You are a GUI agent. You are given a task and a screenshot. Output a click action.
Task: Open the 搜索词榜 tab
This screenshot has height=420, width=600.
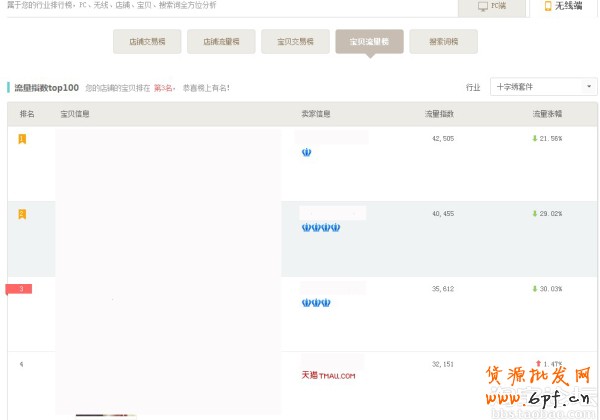[443, 42]
